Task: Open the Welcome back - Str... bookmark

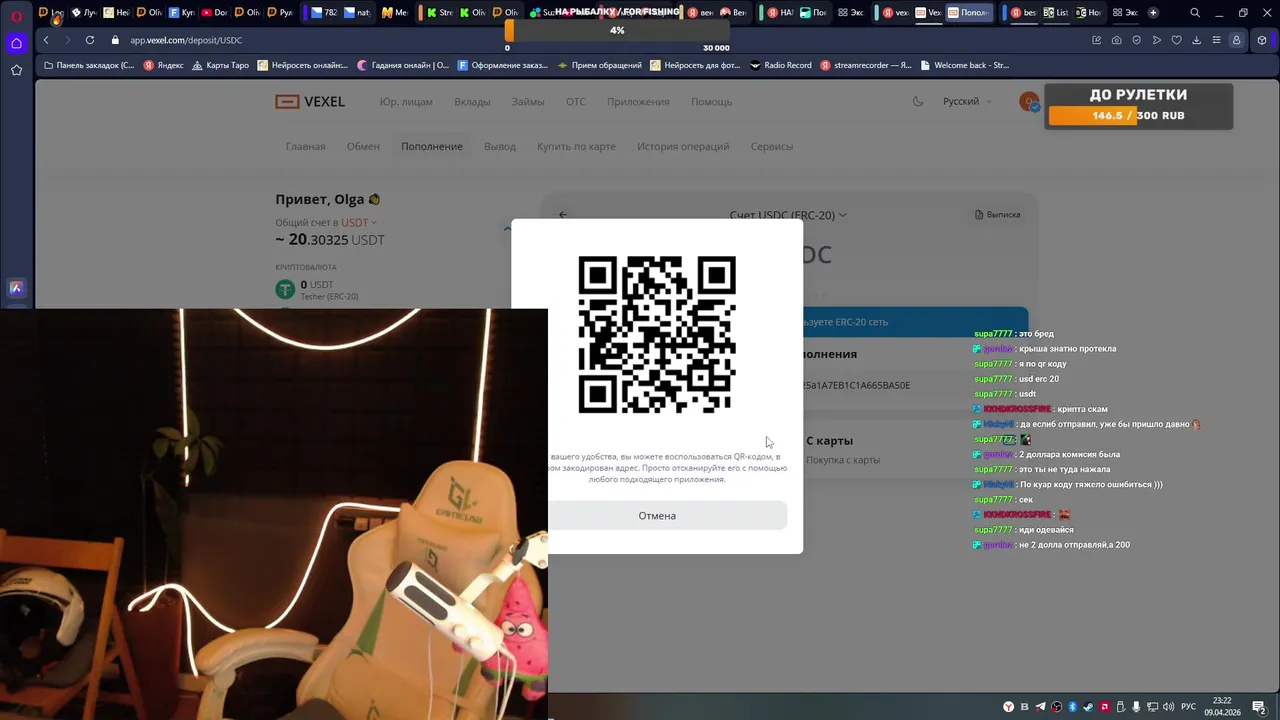Action: click(964, 65)
